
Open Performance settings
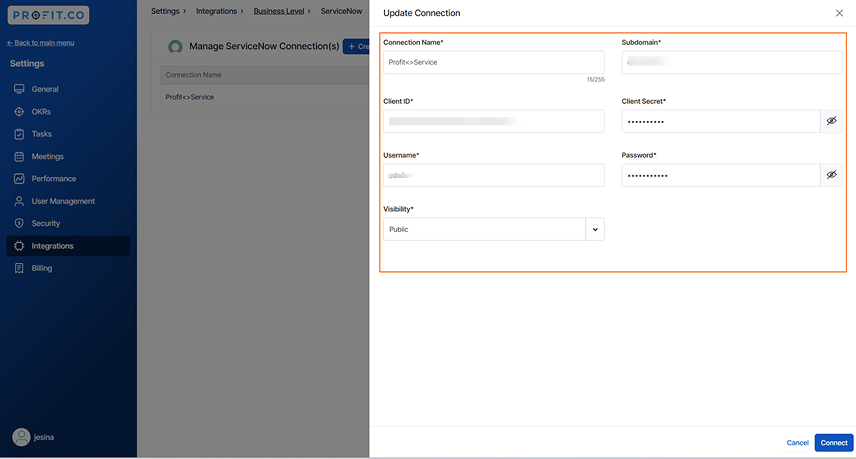tap(68, 178)
